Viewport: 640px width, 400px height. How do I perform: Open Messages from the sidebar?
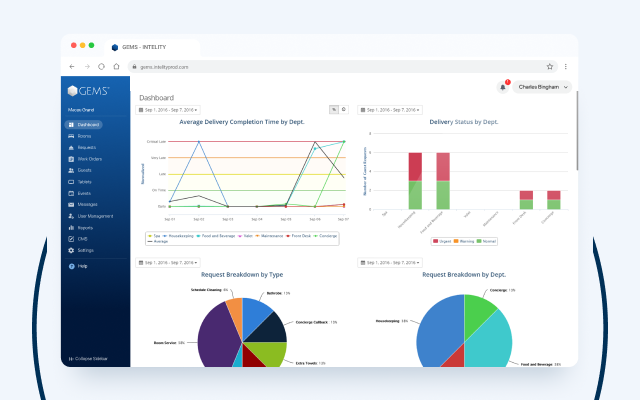click(83, 204)
